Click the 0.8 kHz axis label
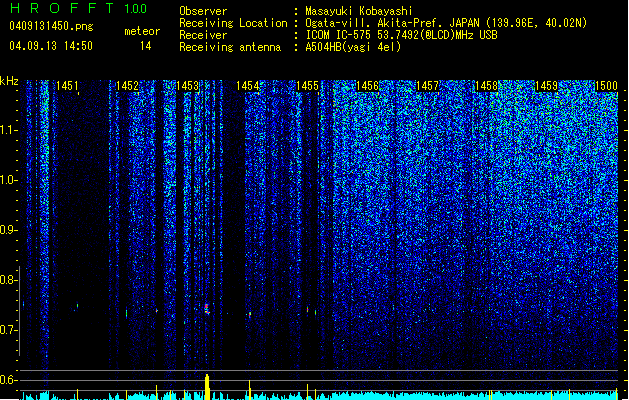 click(x=8, y=280)
